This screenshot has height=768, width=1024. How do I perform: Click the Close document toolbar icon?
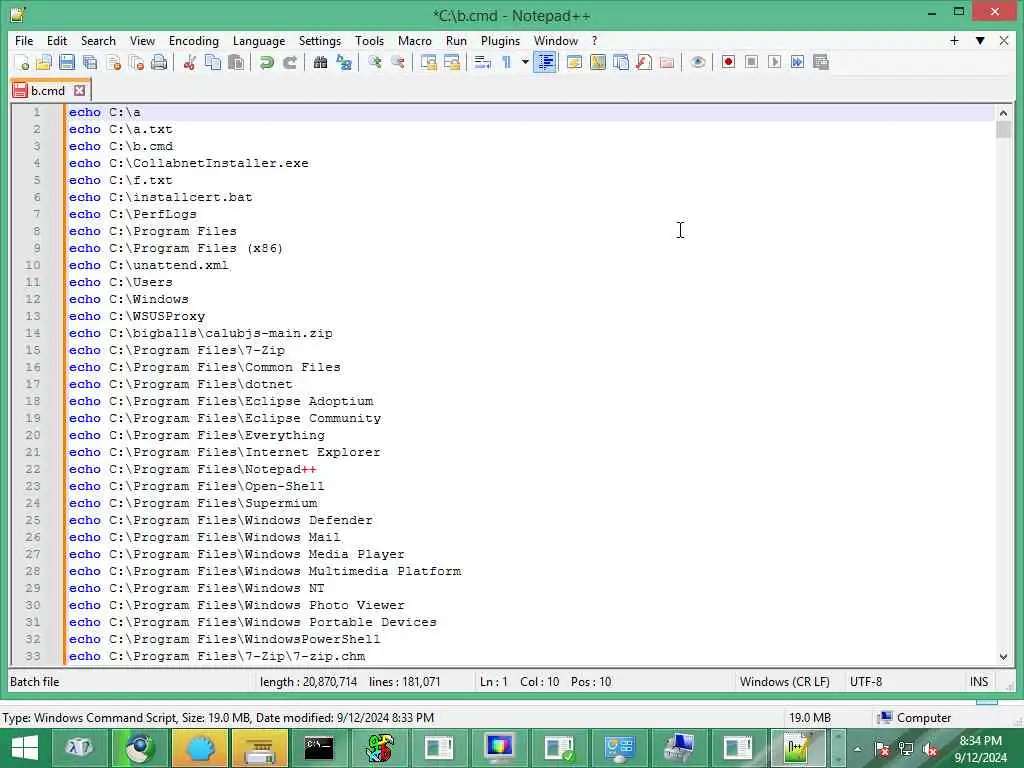click(113, 62)
